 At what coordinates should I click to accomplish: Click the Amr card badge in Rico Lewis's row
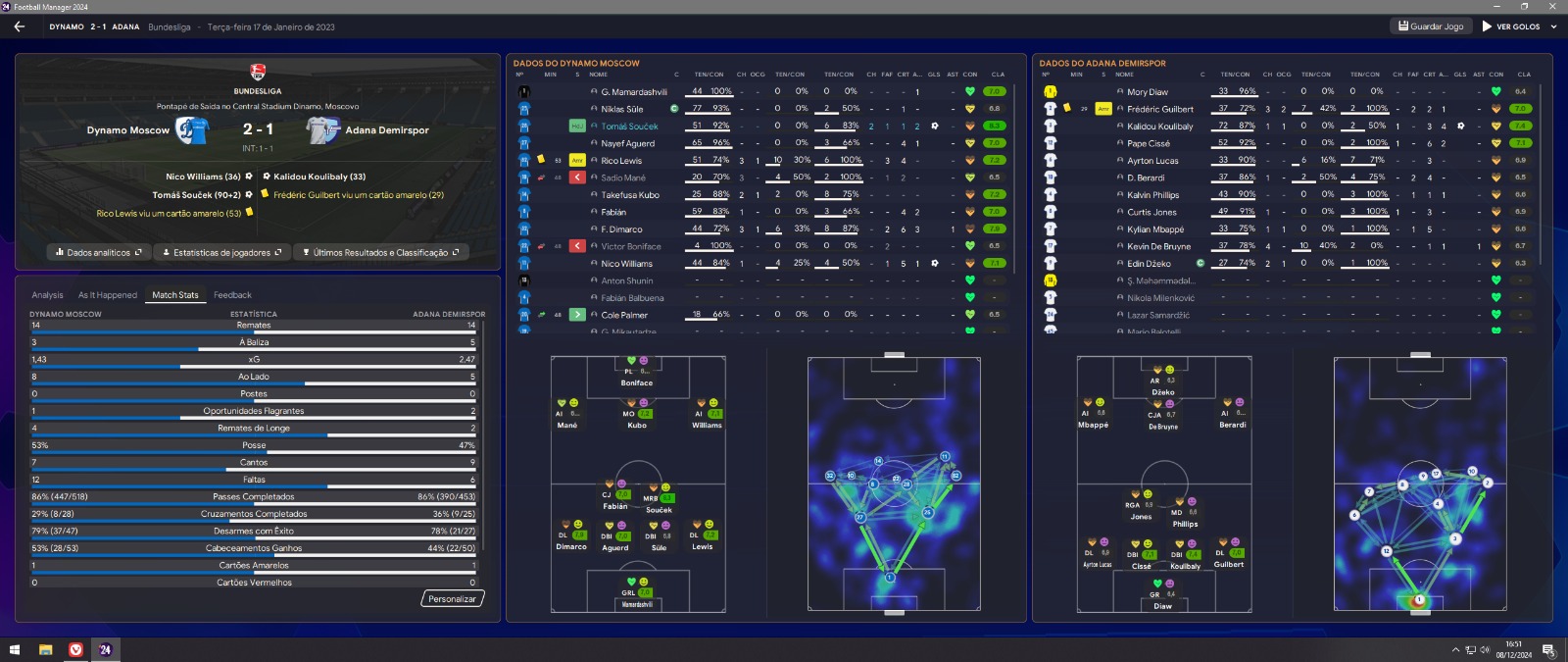click(x=577, y=160)
